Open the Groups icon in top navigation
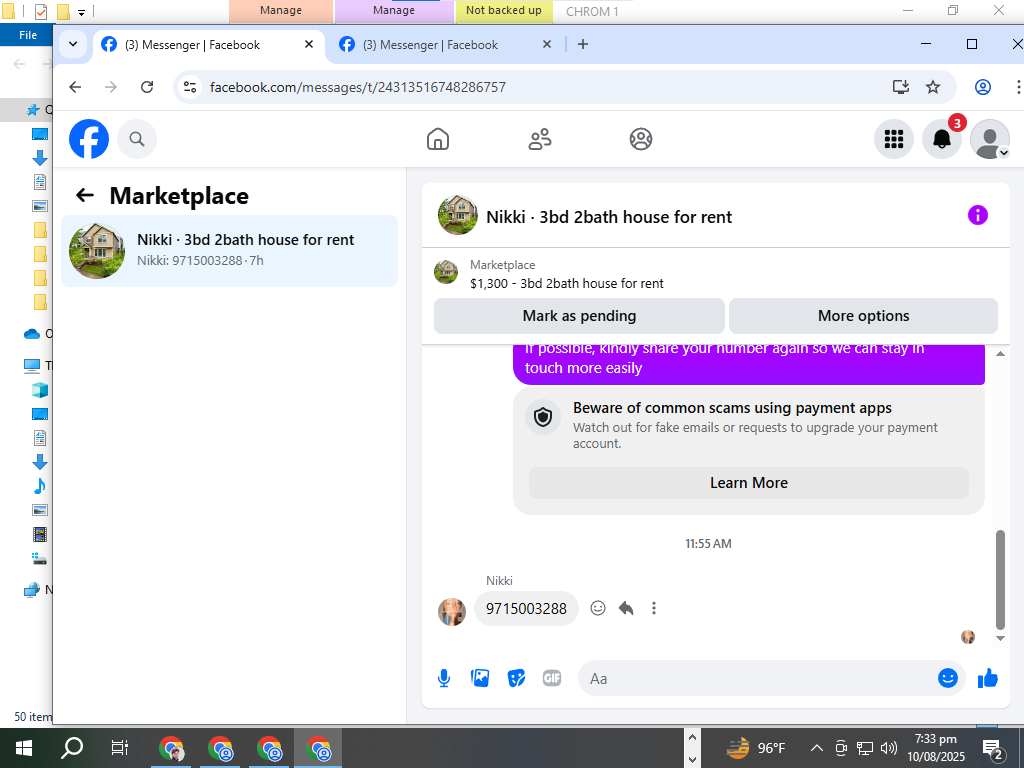 641,139
